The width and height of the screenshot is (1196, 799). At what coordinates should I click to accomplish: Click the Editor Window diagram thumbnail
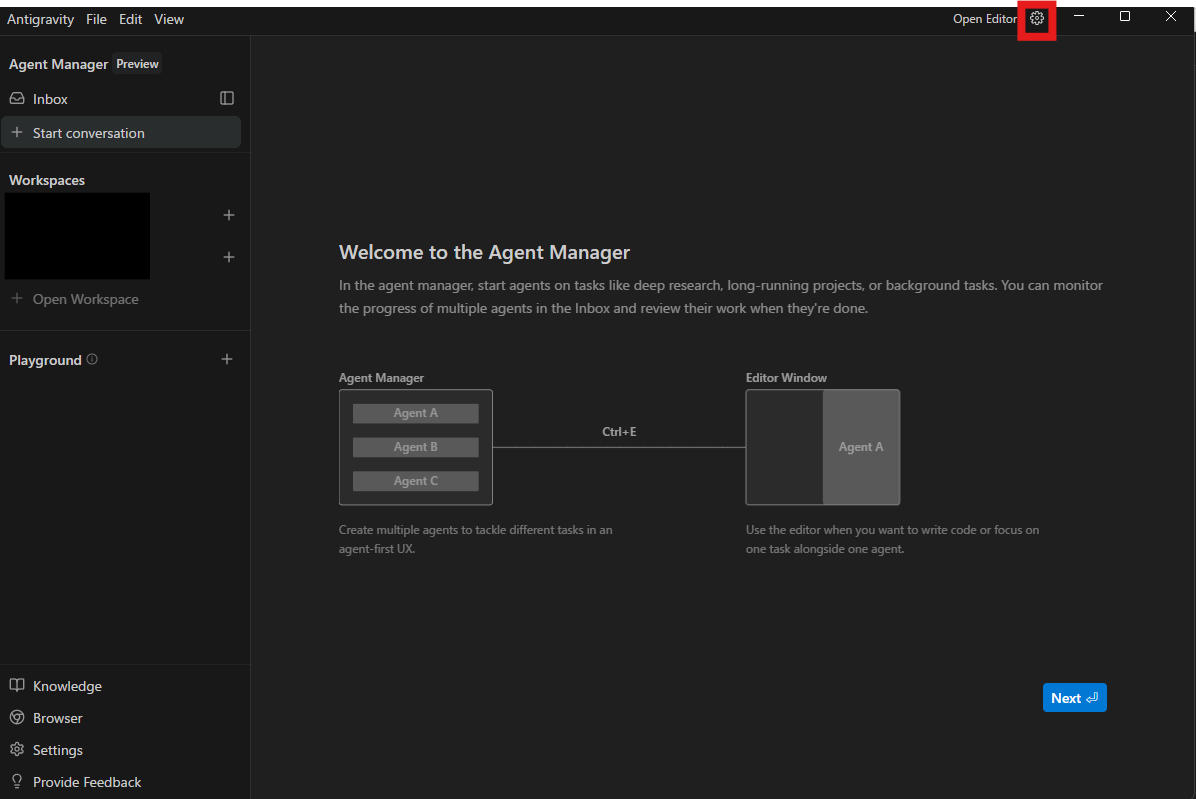(823, 447)
